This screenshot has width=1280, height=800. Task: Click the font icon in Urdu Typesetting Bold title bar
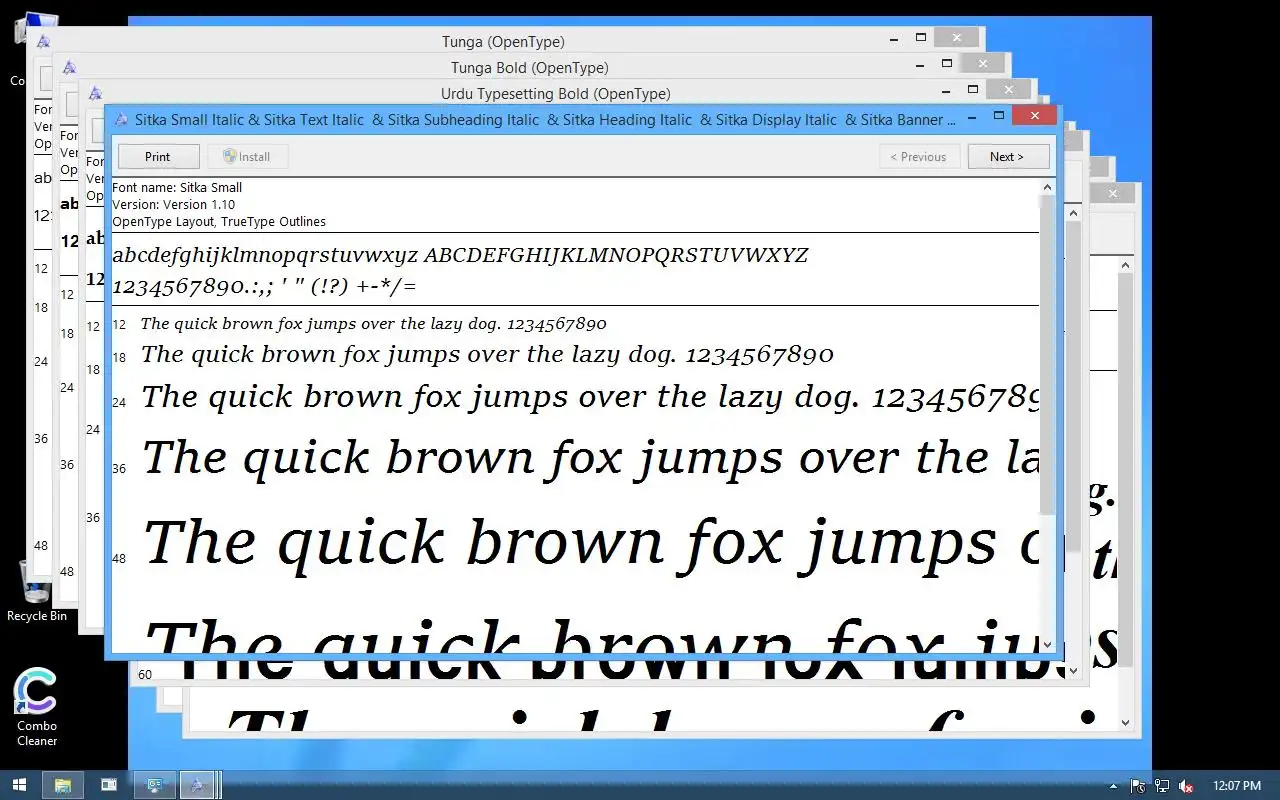pos(95,94)
